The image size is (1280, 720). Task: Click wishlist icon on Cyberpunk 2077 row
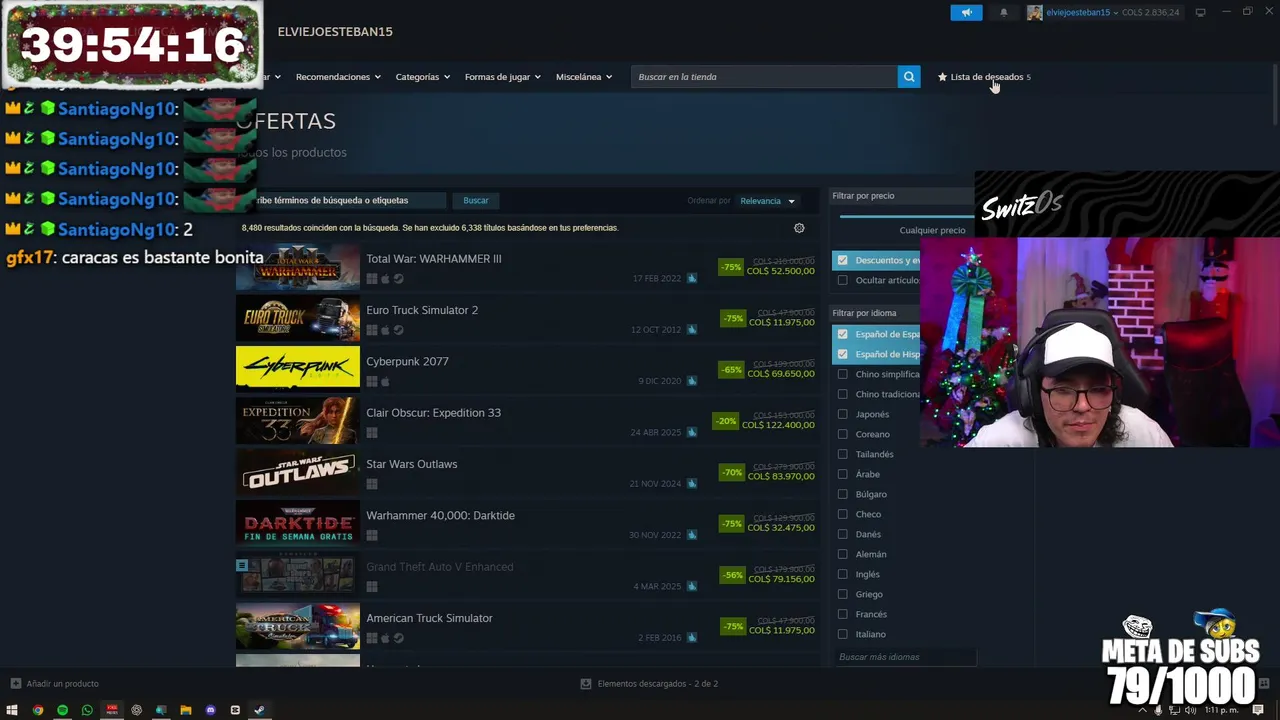(691, 381)
